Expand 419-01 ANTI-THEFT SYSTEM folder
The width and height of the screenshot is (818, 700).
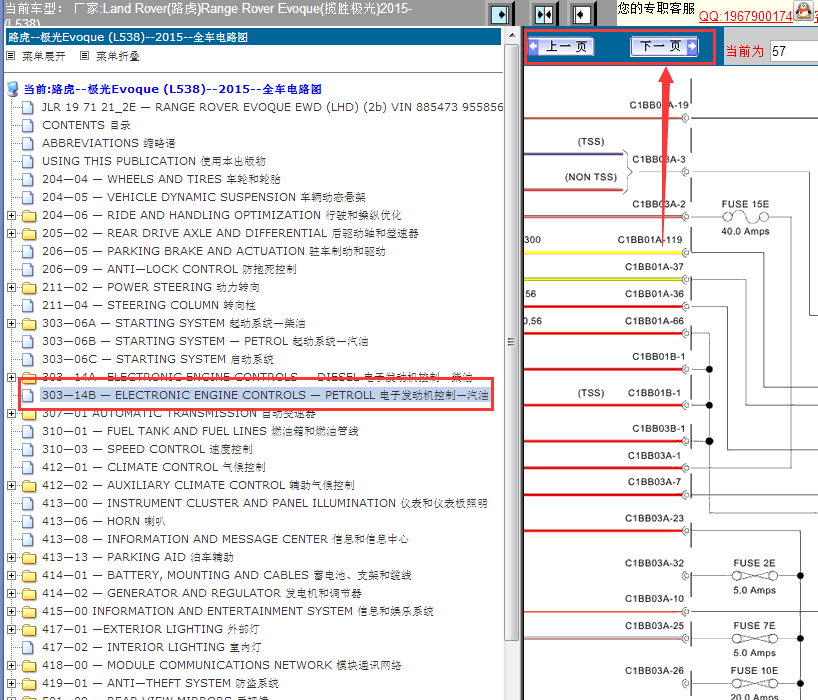pos(11,683)
